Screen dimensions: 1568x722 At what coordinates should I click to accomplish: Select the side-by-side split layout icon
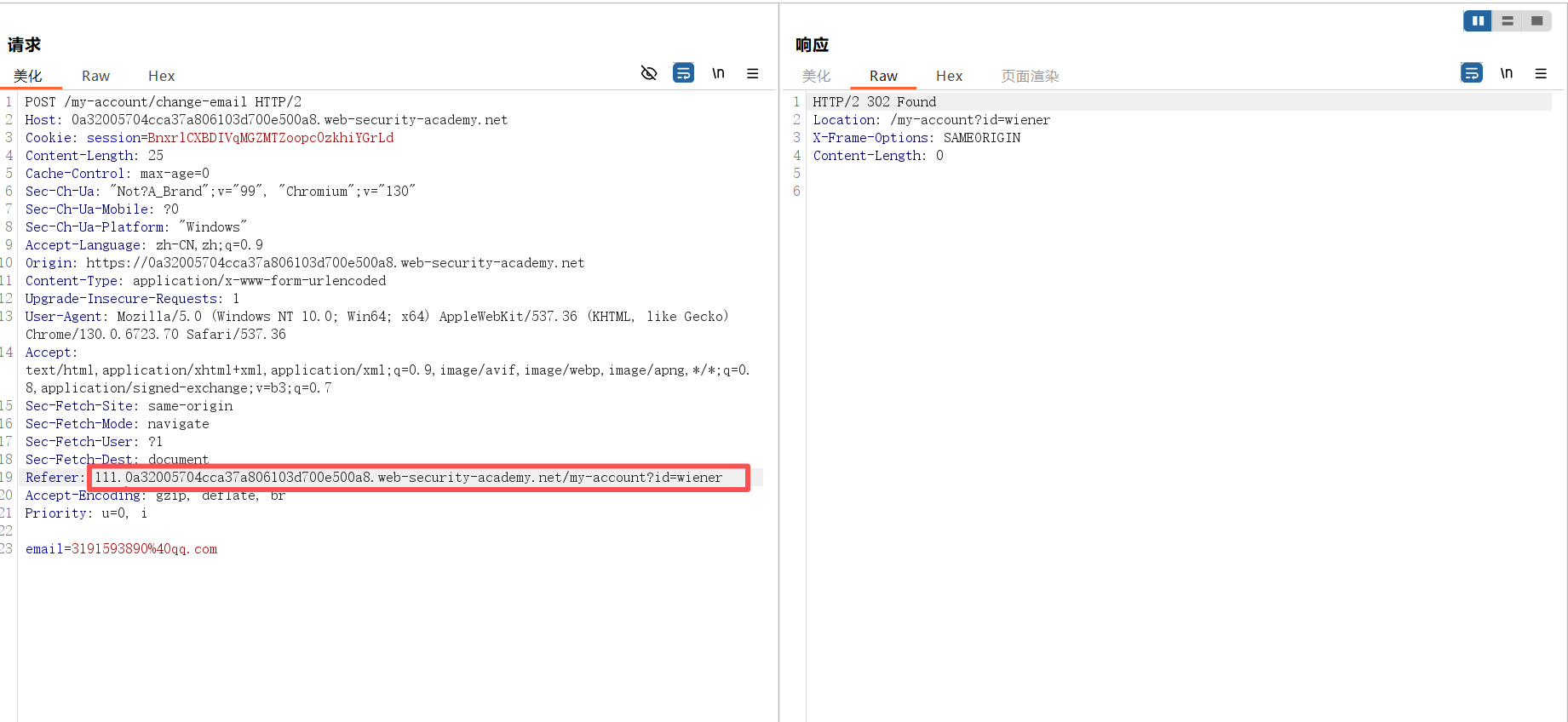[x=1478, y=21]
